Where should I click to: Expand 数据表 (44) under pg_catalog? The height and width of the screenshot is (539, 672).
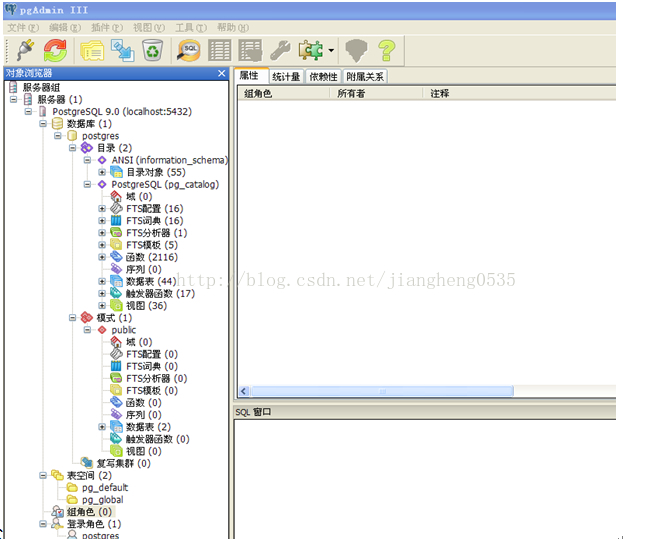(x=102, y=281)
